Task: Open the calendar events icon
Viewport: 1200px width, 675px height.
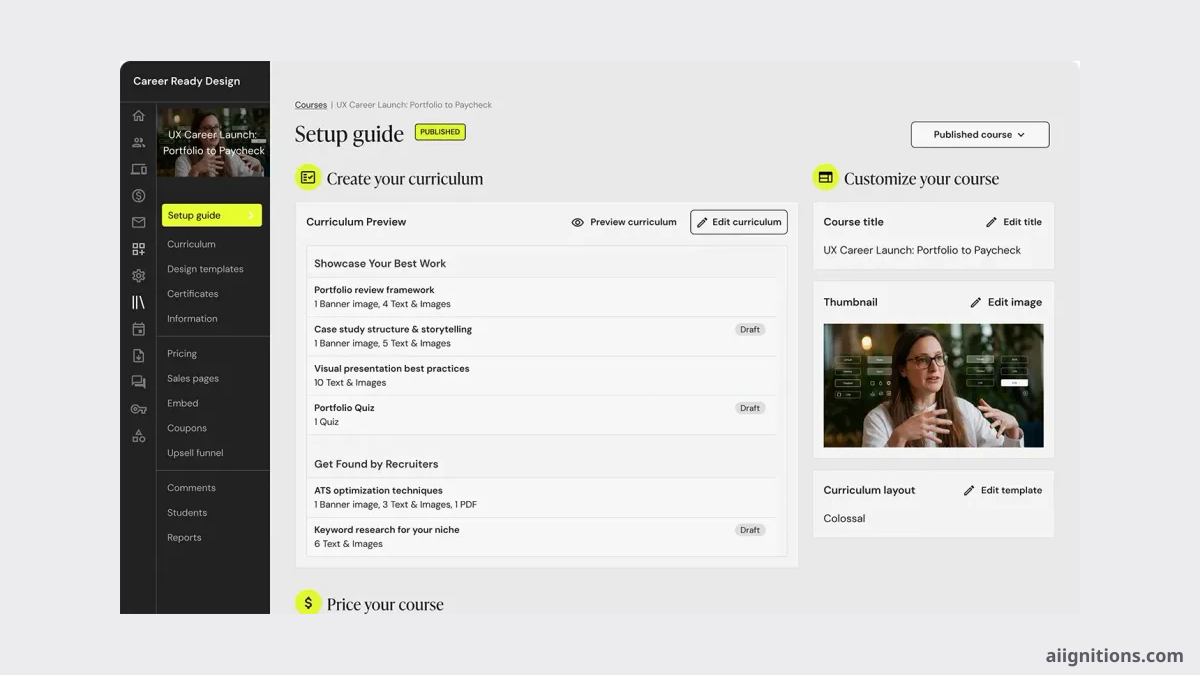Action: coord(138,329)
